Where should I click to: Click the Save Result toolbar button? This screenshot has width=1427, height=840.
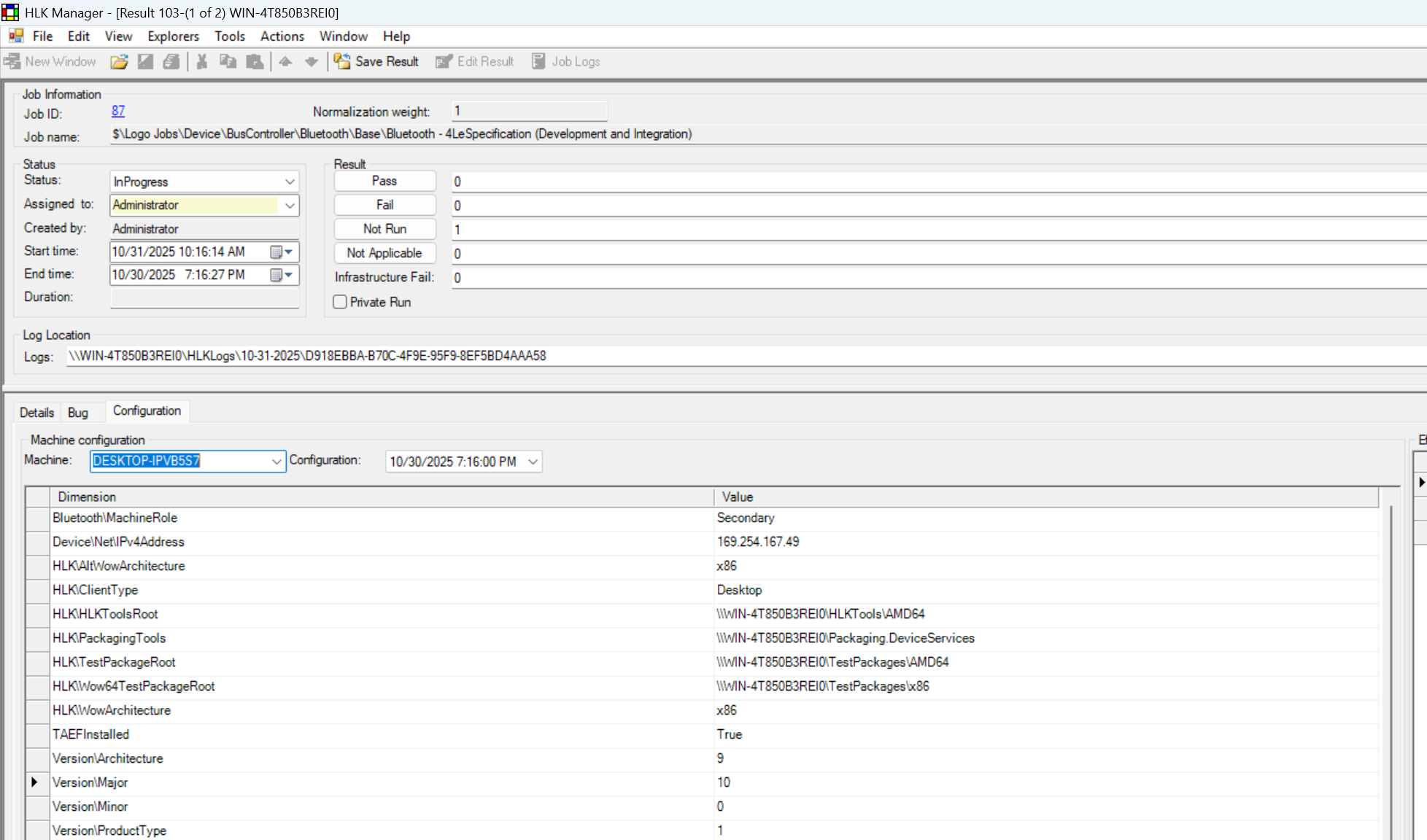click(x=377, y=62)
